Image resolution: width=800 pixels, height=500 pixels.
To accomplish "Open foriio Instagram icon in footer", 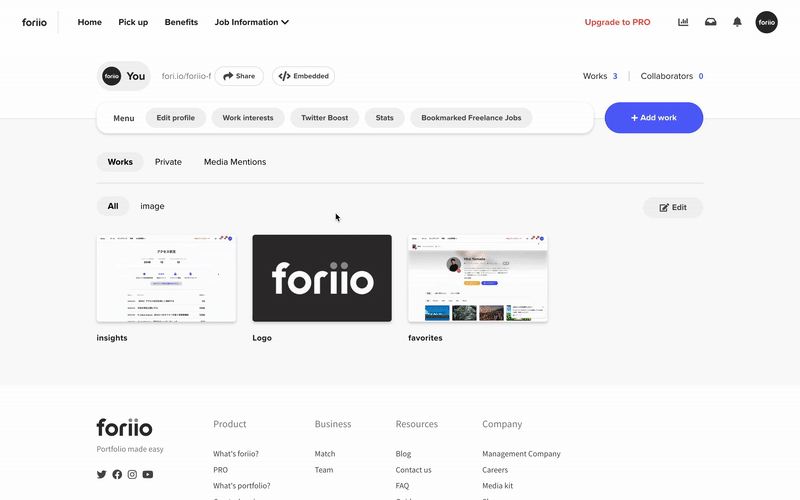I will [x=132, y=474].
